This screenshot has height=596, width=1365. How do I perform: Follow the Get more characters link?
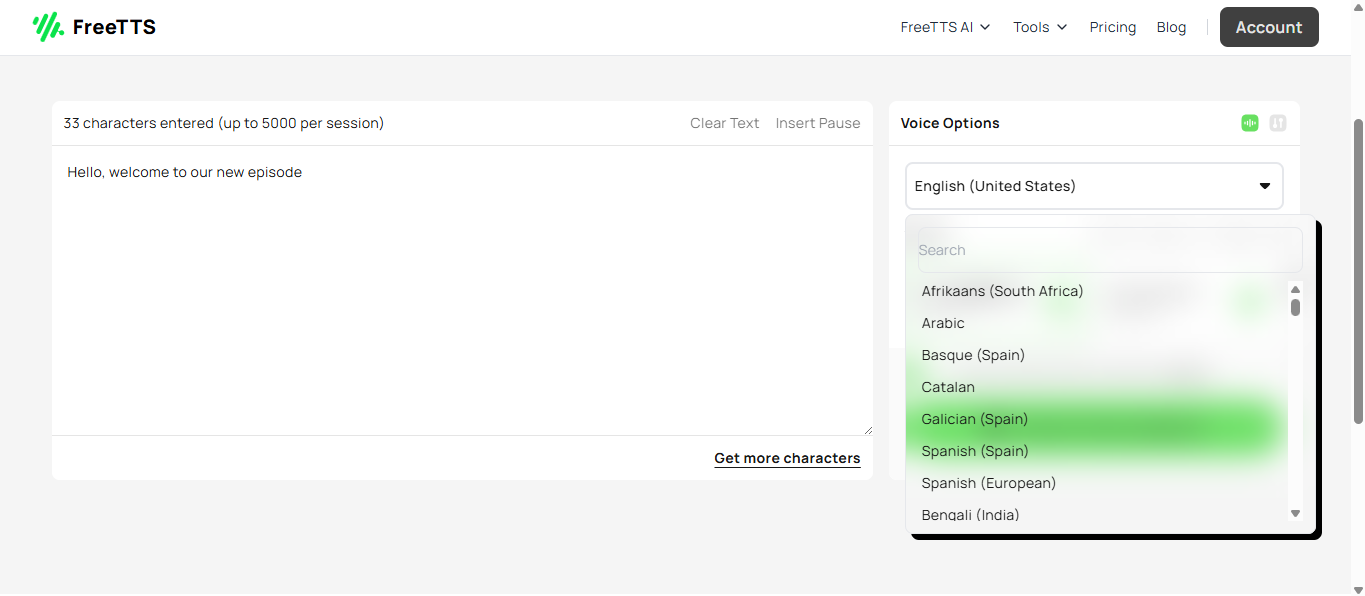[786, 458]
